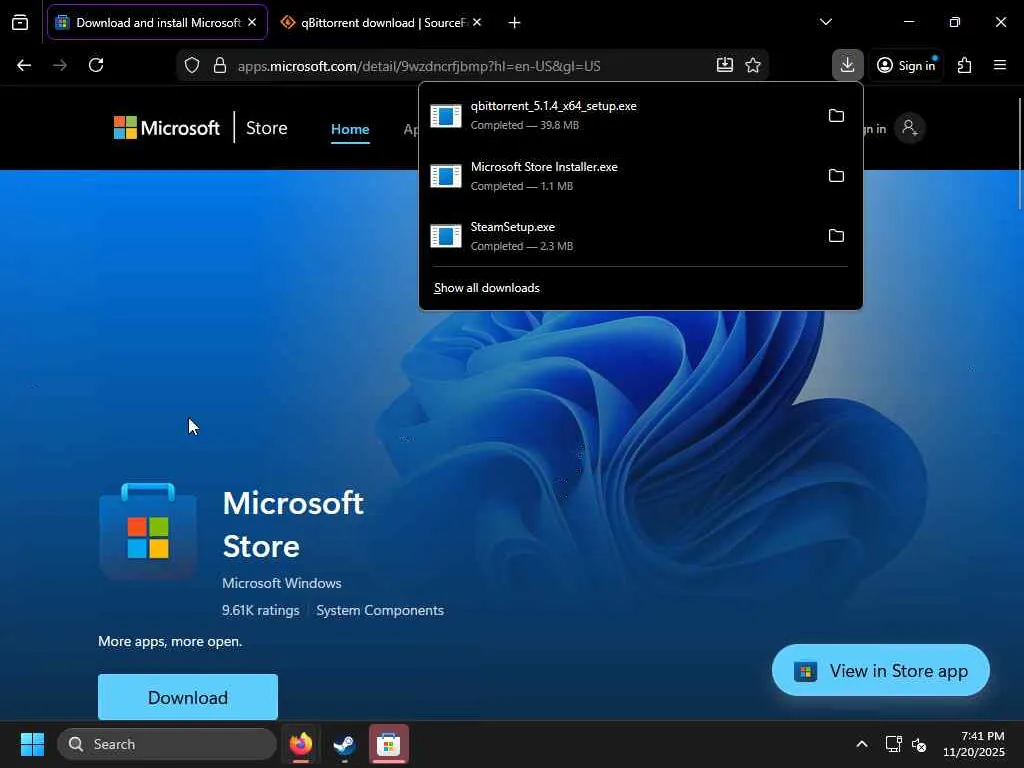Click the address bar URL
The image size is (1024, 768).
pyautogui.click(x=419, y=66)
